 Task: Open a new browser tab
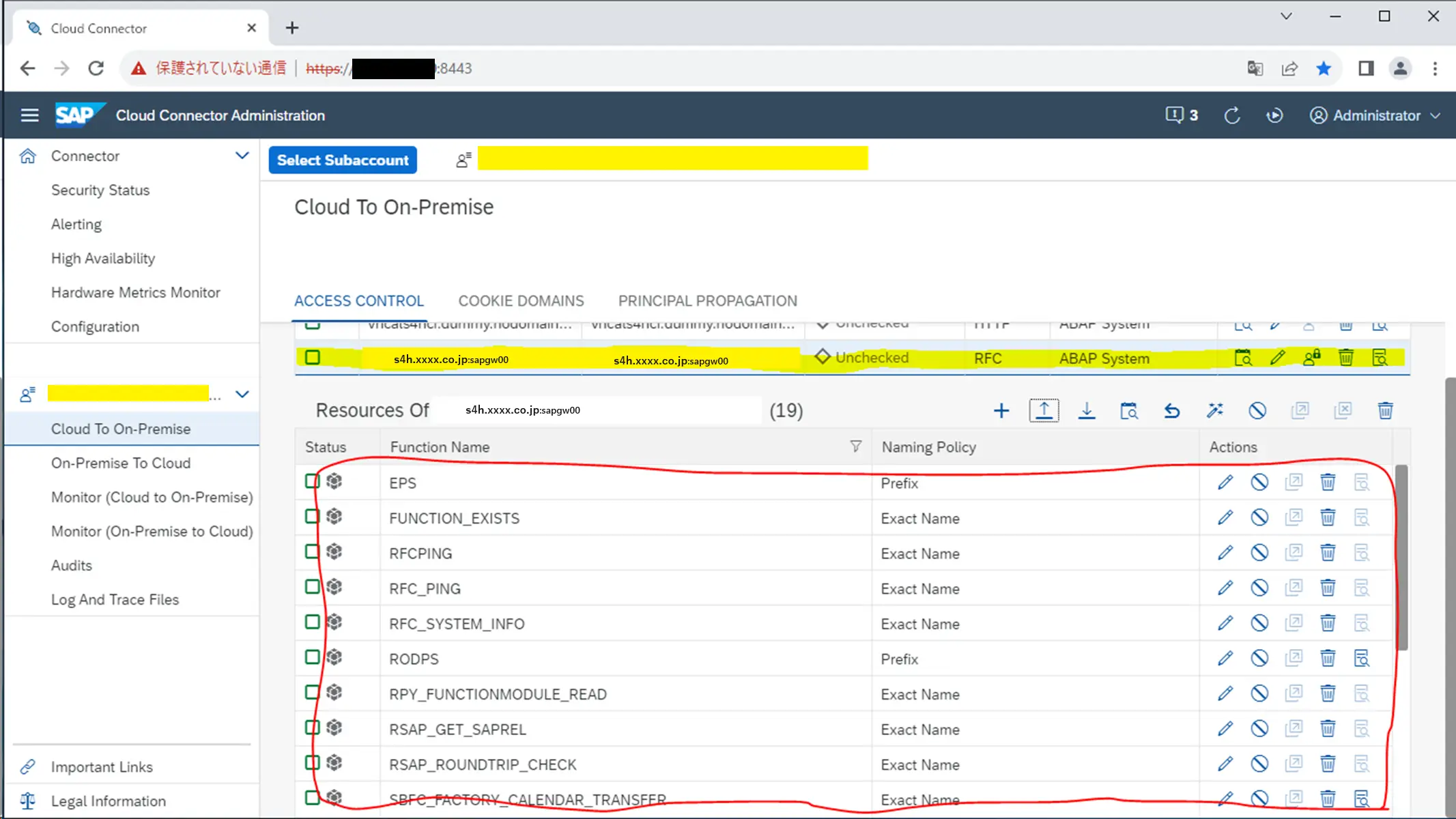292,28
